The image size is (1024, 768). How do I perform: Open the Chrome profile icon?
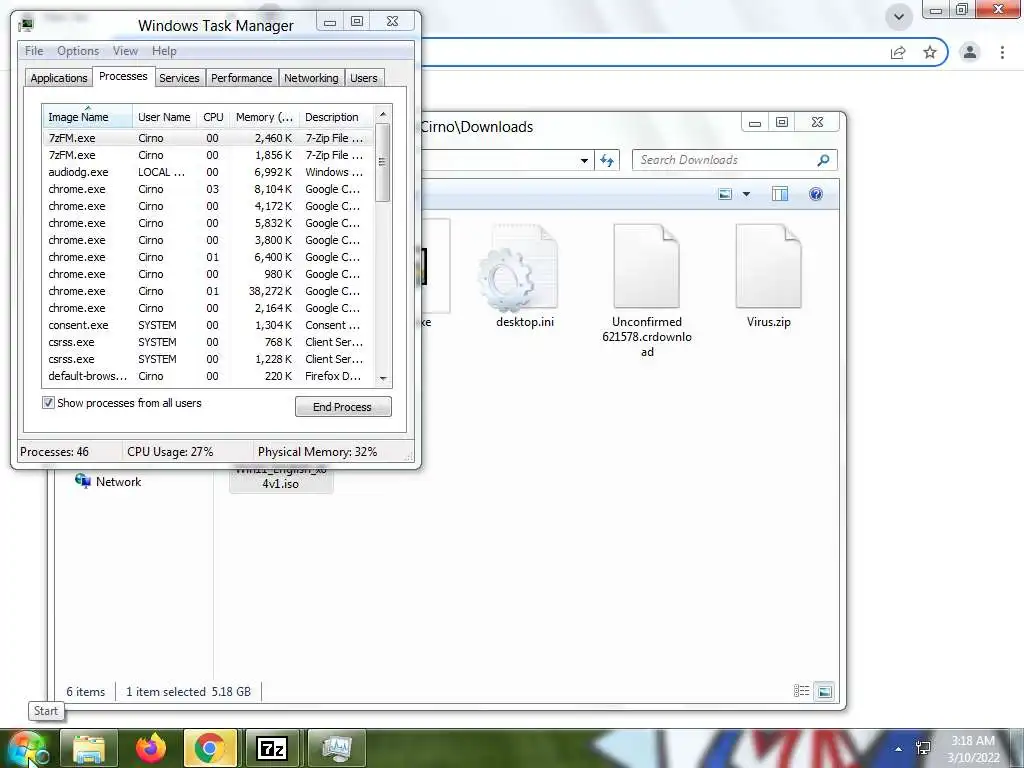coord(970,52)
